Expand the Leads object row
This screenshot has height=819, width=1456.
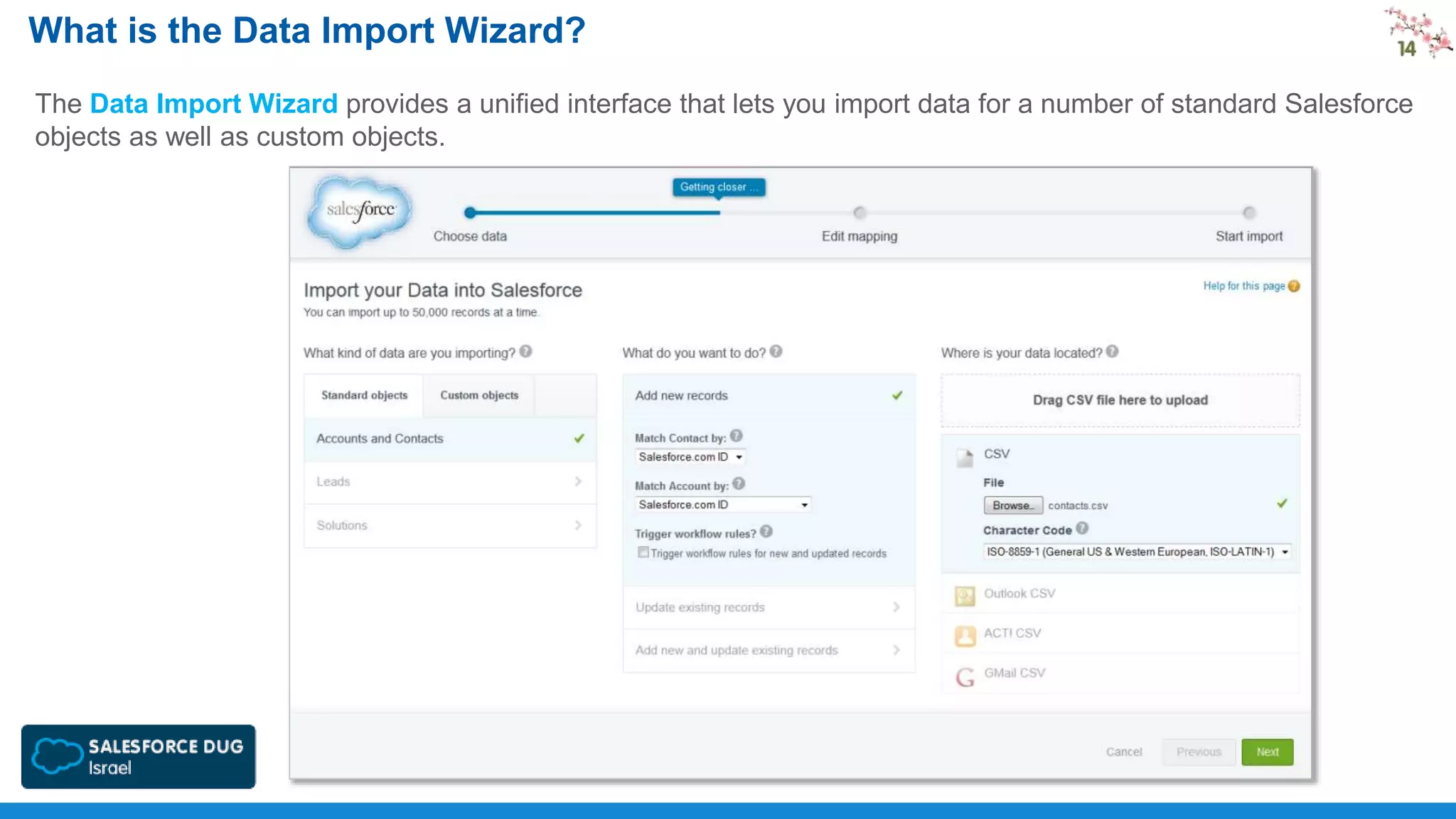click(450, 482)
